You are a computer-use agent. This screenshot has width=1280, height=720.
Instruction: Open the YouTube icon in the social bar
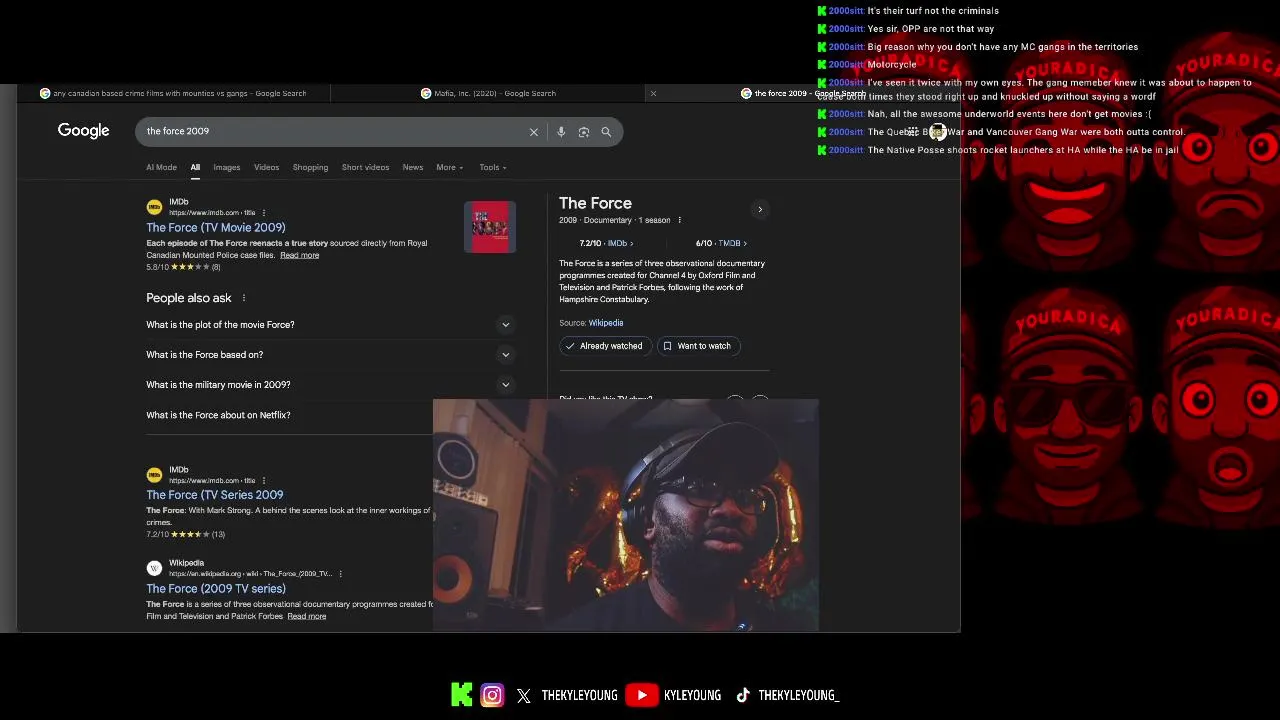coord(642,695)
